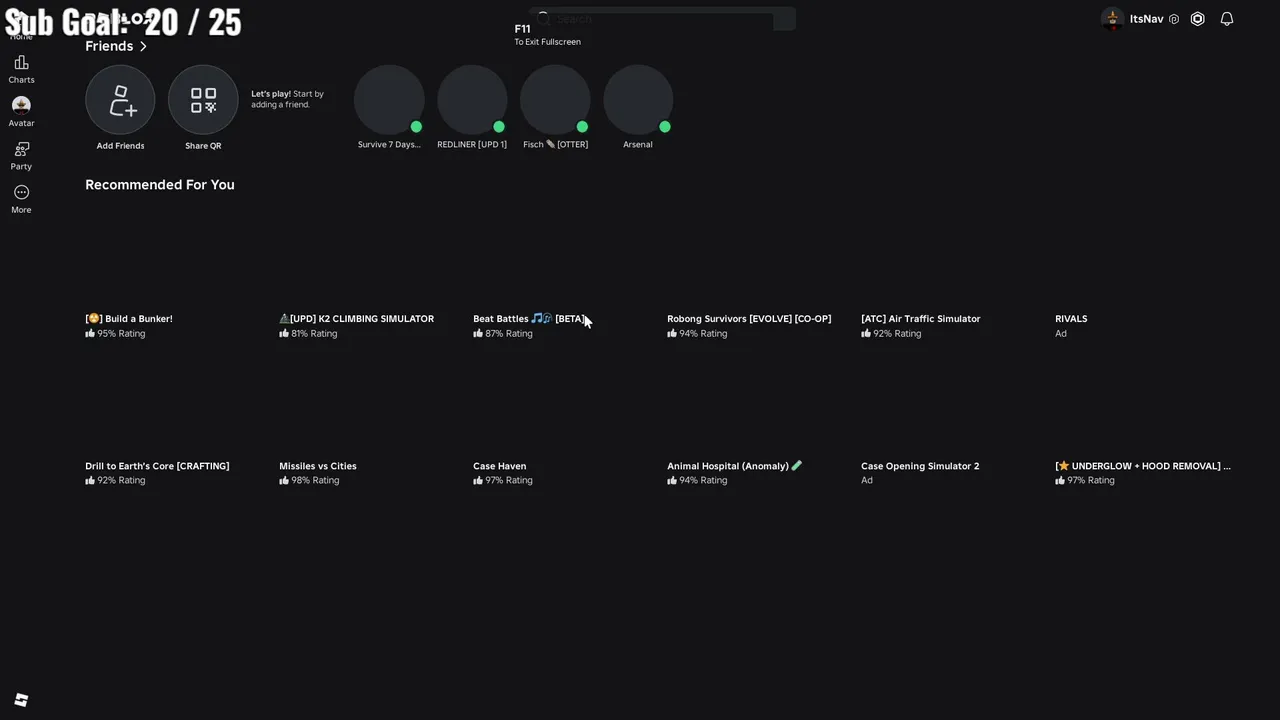Open friend playing REDLINER [UPD 1]

(472, 100)
